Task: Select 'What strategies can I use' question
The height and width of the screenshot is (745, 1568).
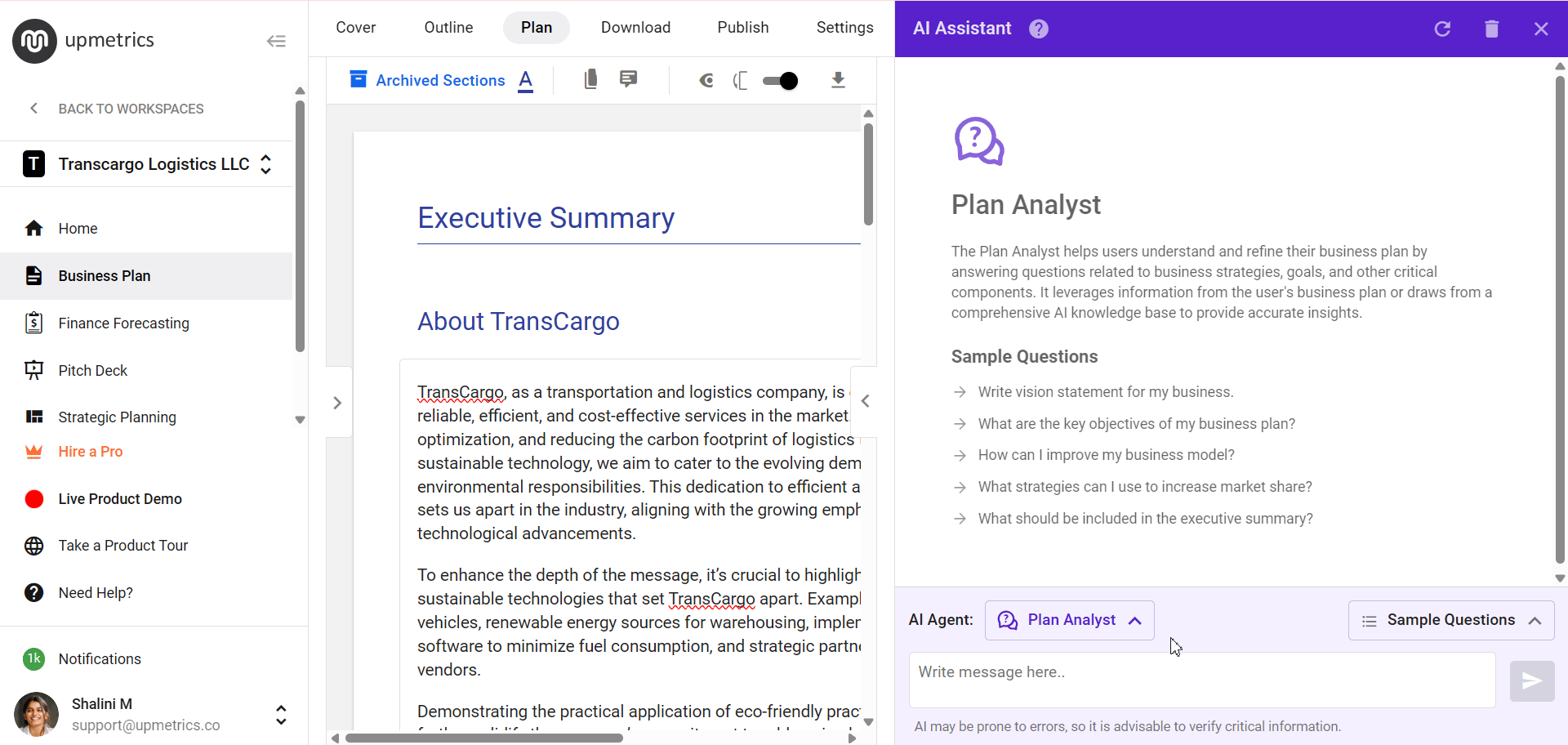Action: pos(1145,487)
